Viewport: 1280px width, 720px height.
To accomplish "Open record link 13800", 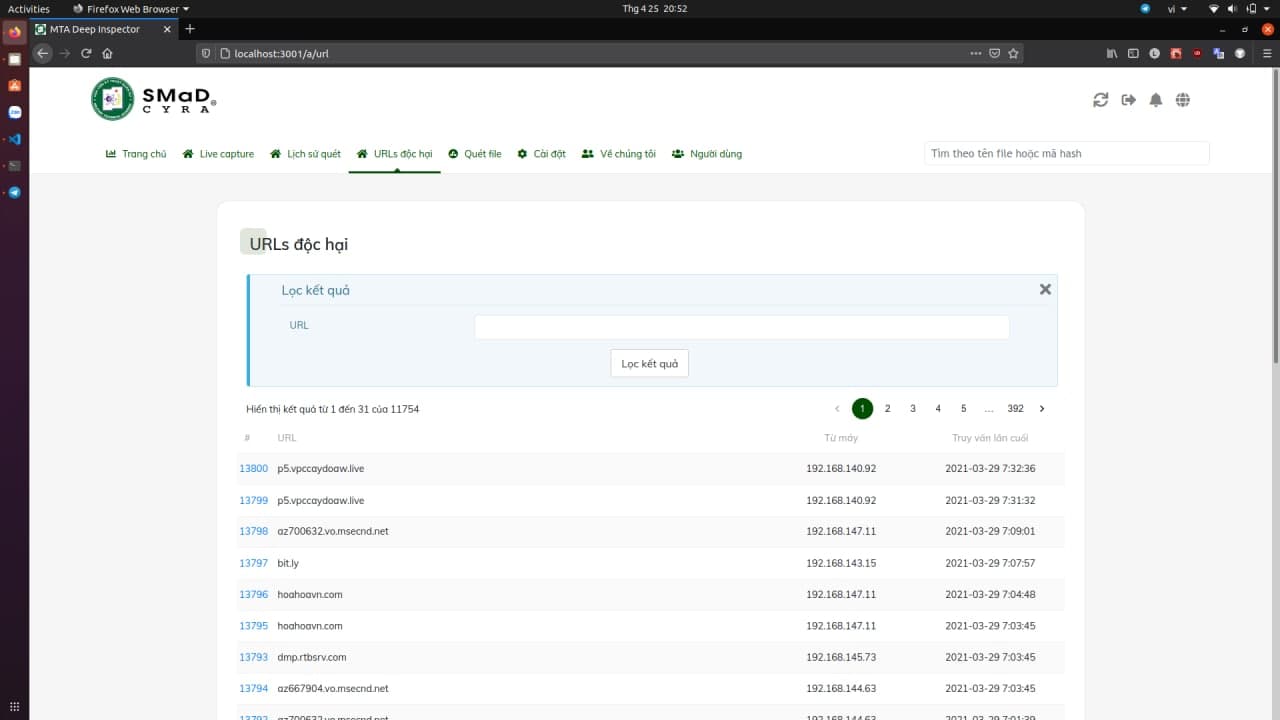I will [254, 469].
